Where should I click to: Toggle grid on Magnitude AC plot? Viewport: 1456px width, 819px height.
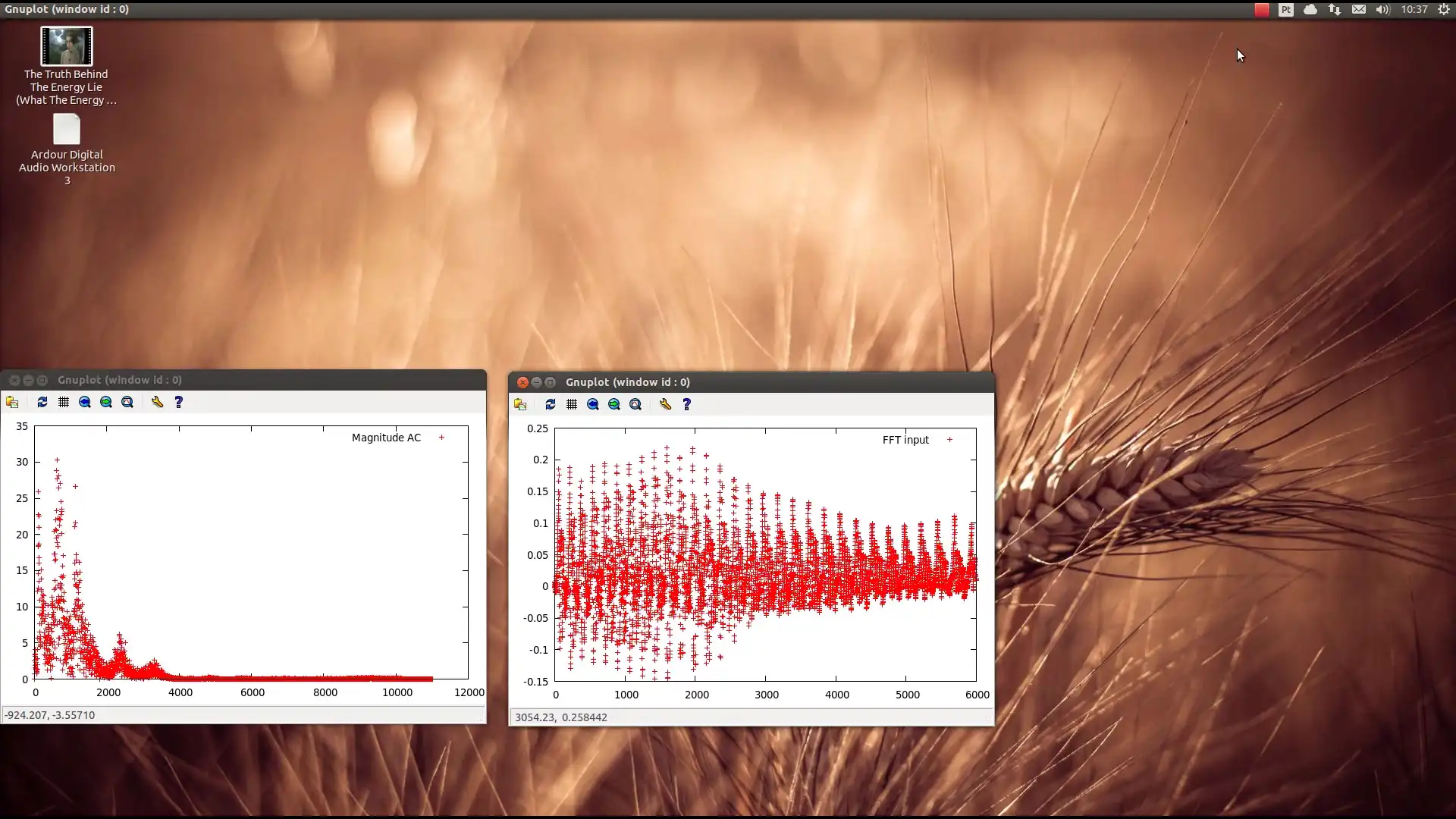[x=64, y=402]
